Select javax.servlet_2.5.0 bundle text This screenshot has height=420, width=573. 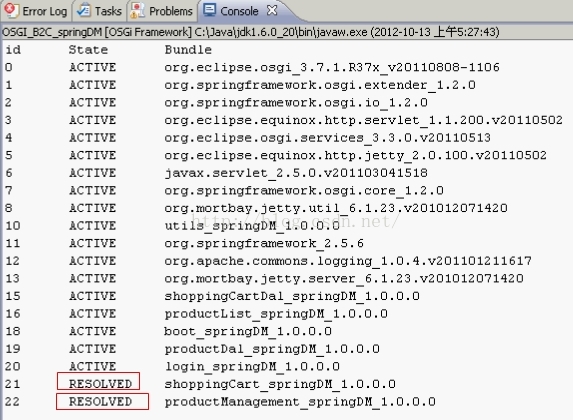296,173
